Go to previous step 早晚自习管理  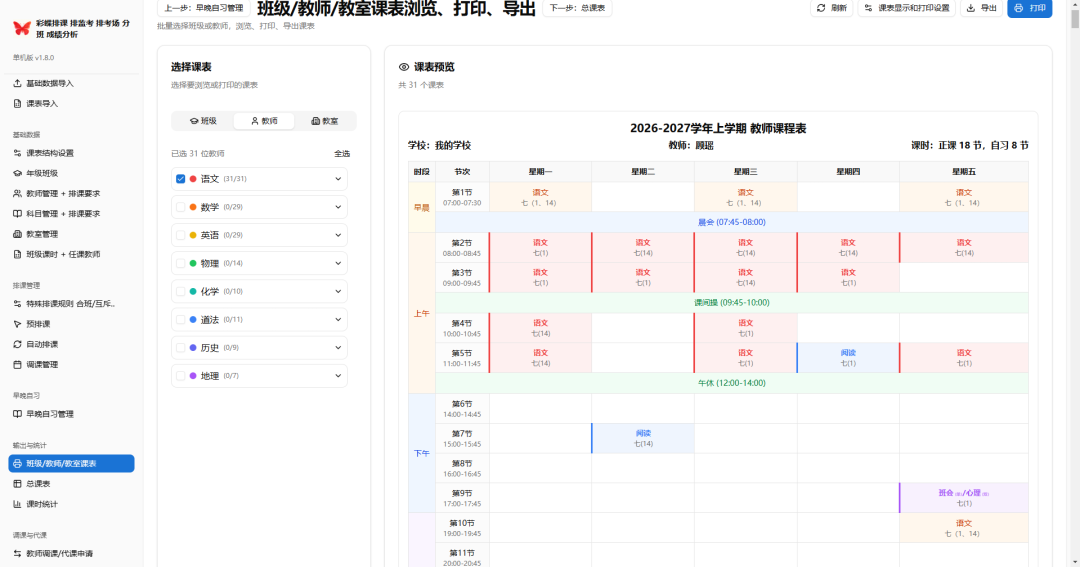tap(204, 8)
